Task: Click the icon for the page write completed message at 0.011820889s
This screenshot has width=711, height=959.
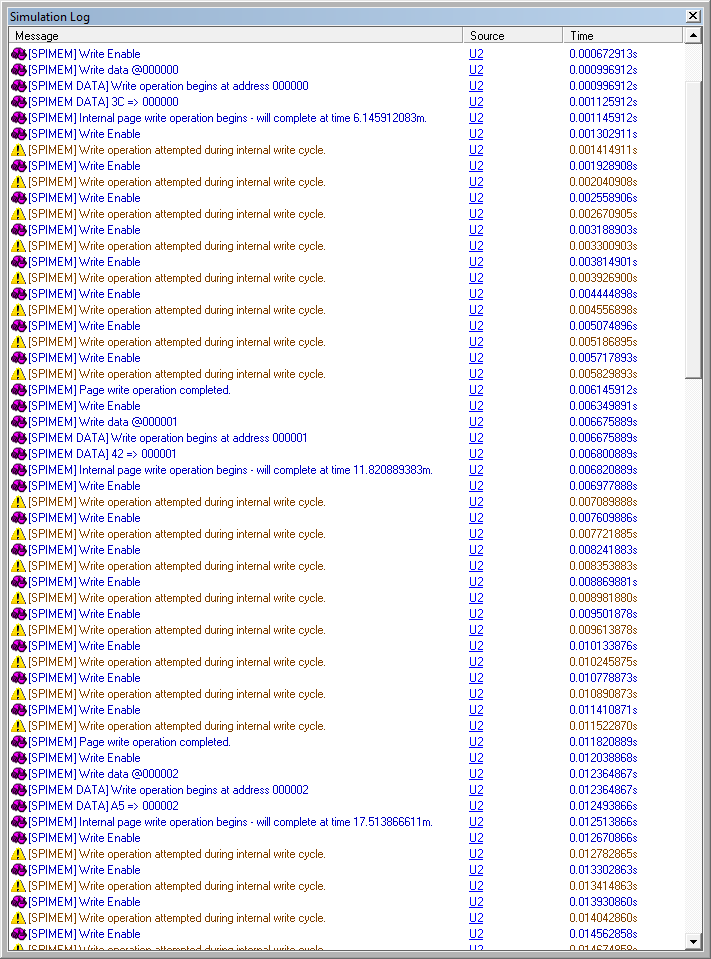Action: pos(18,742)
